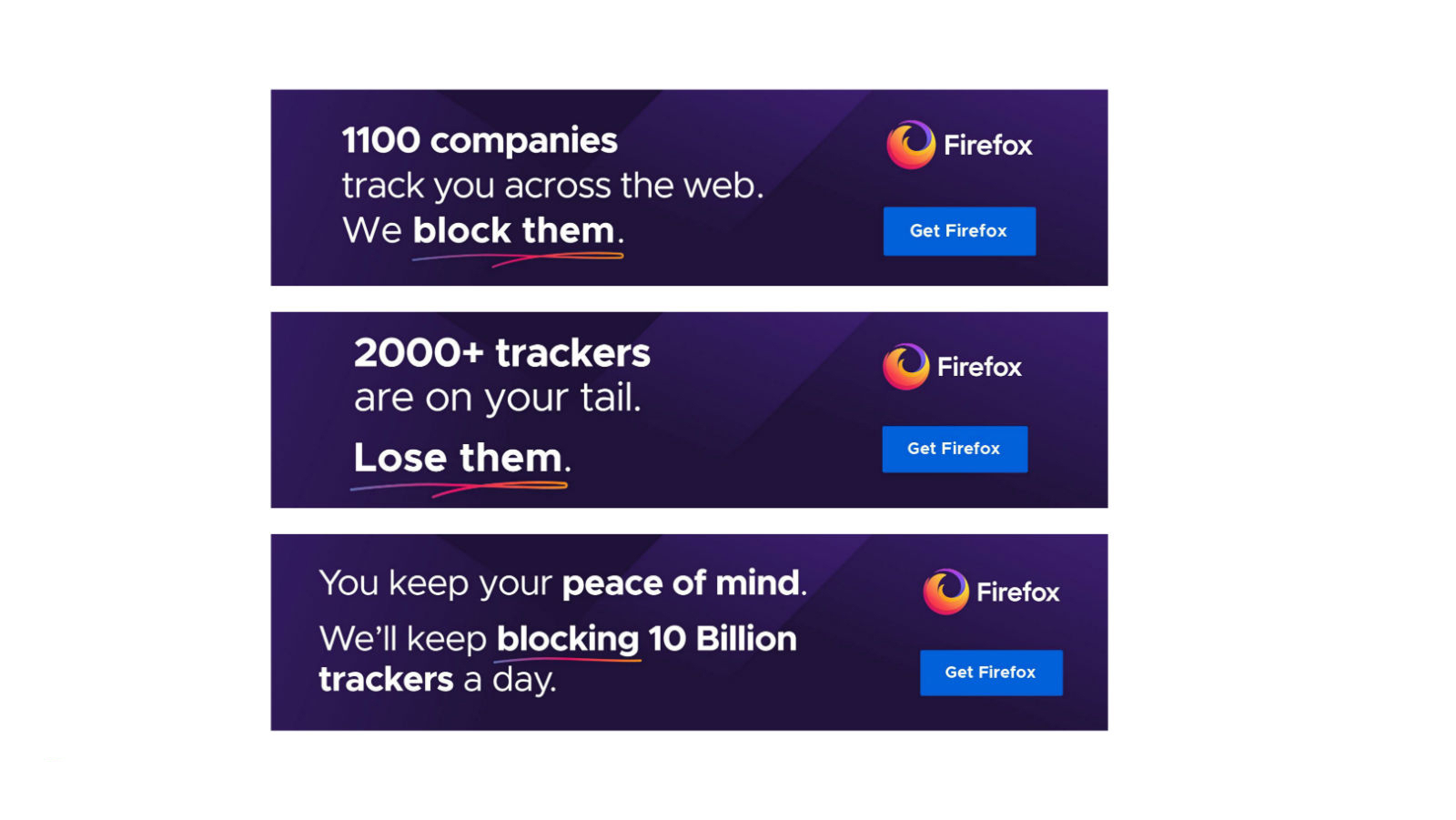Select the "Lose them." text

pyautogui.click(x=461, y=457)
